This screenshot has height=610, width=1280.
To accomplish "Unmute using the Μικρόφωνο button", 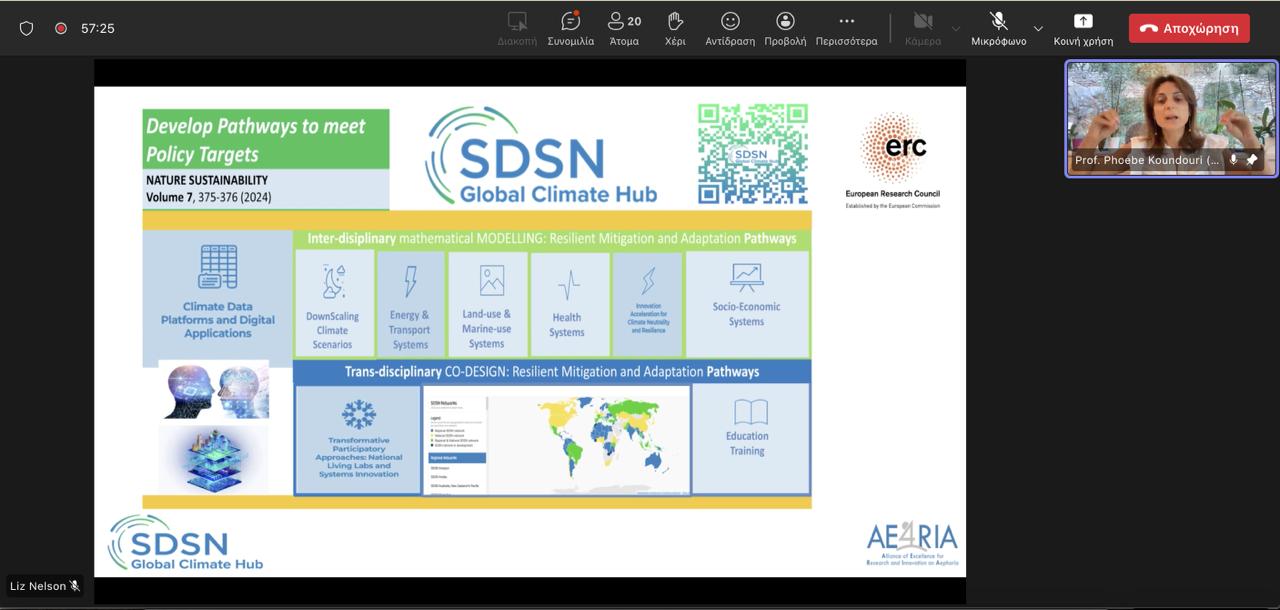I will [x=997, y=28].
